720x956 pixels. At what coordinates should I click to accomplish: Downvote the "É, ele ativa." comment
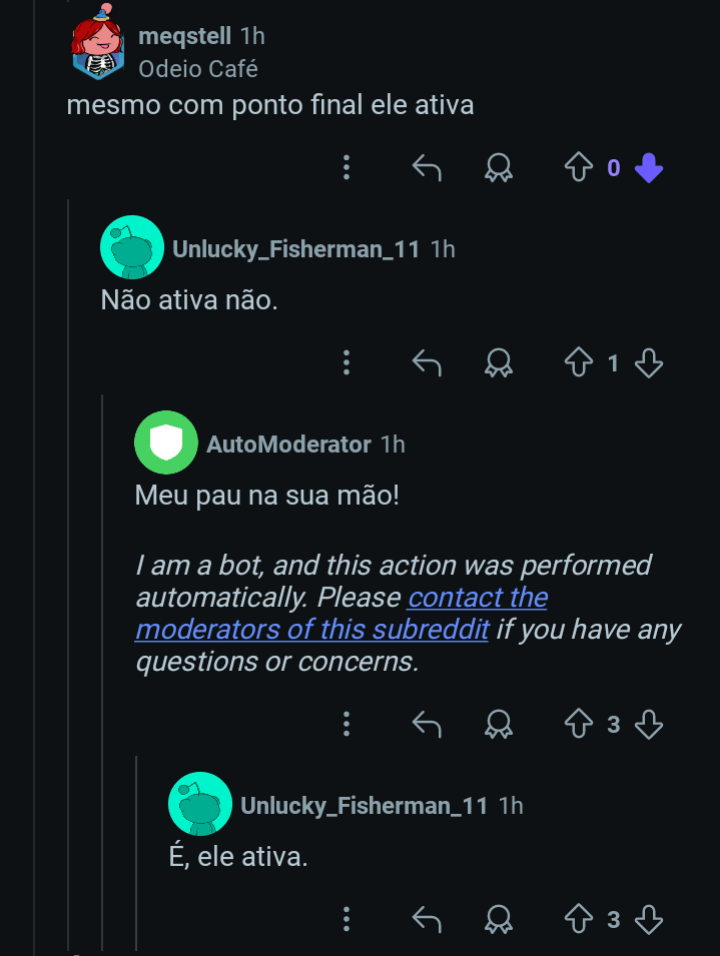click(649, 919)
